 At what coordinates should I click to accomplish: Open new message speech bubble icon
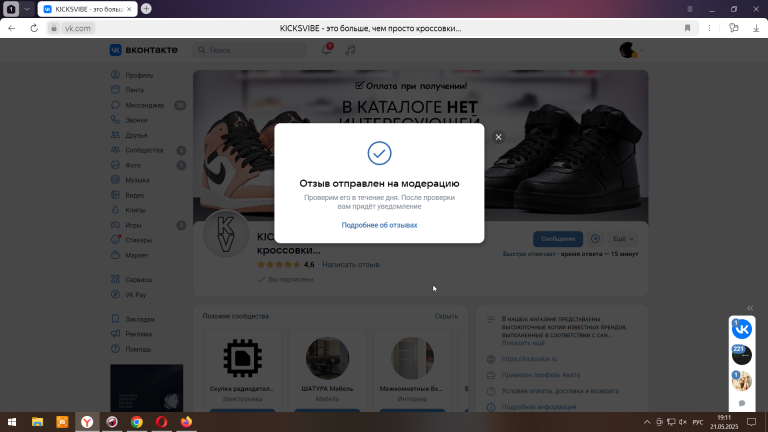coord(742,404)
